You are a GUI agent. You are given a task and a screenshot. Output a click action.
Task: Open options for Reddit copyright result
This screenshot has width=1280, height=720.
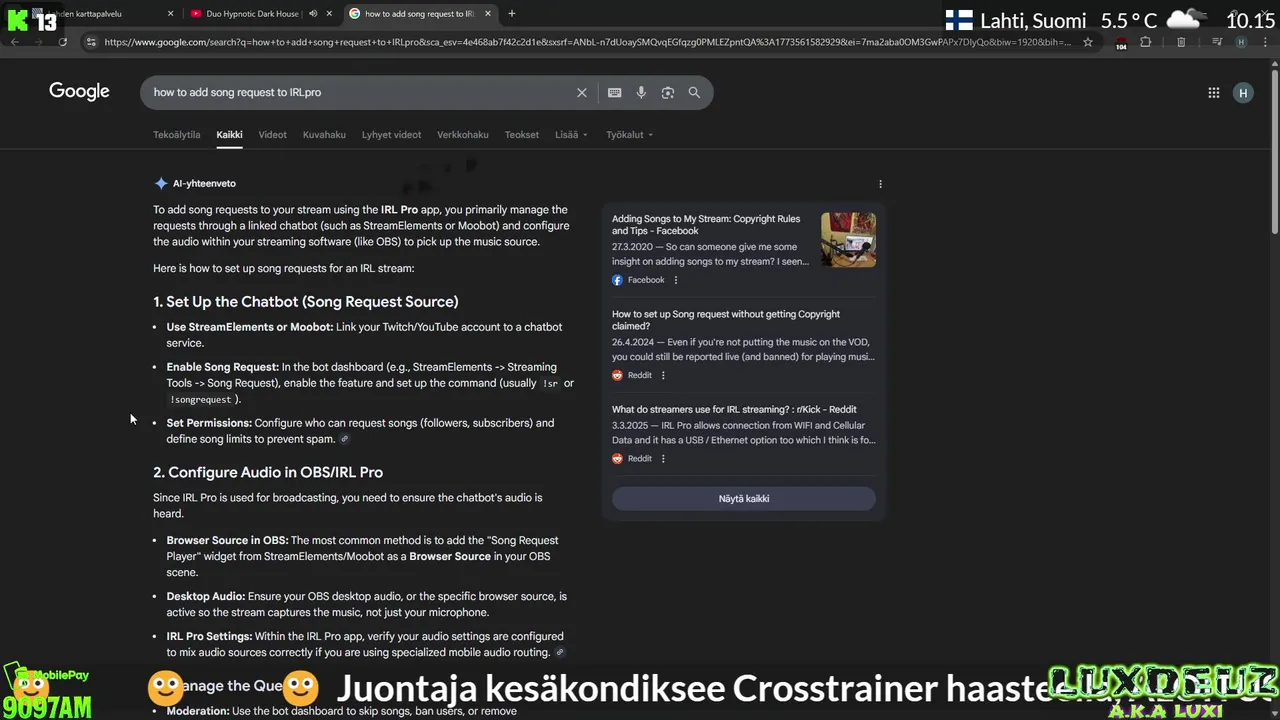(663, 375)
